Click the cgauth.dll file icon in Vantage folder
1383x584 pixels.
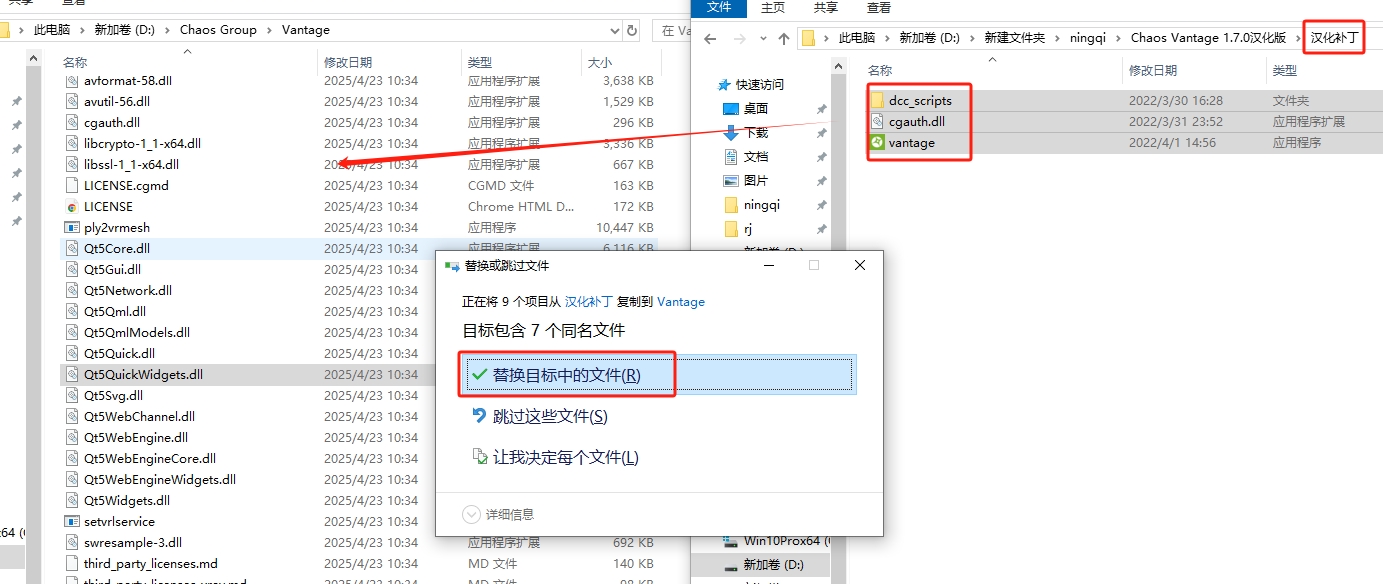point(72,122)
